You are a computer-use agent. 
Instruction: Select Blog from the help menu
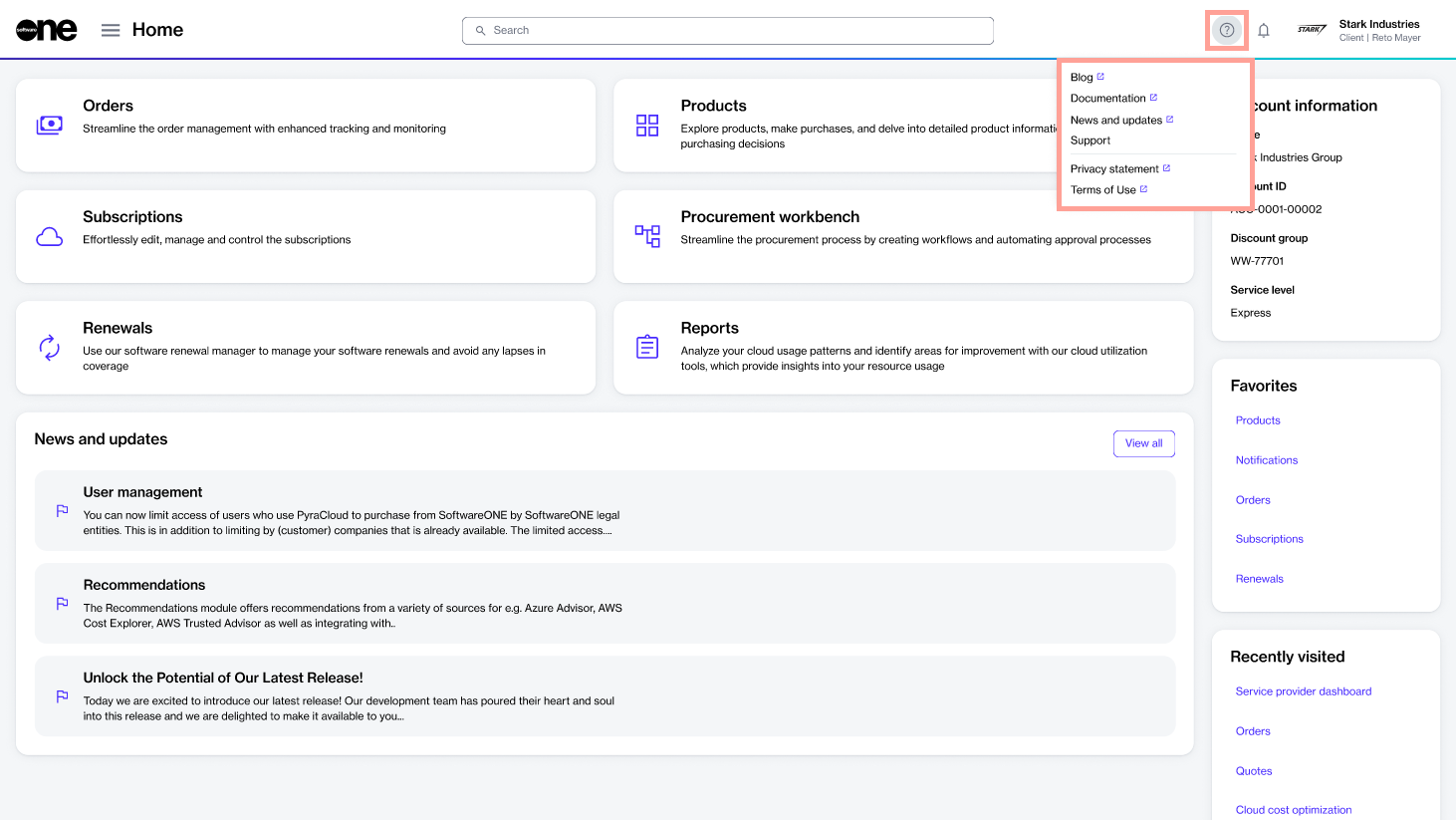click(x=1083, y=77)
